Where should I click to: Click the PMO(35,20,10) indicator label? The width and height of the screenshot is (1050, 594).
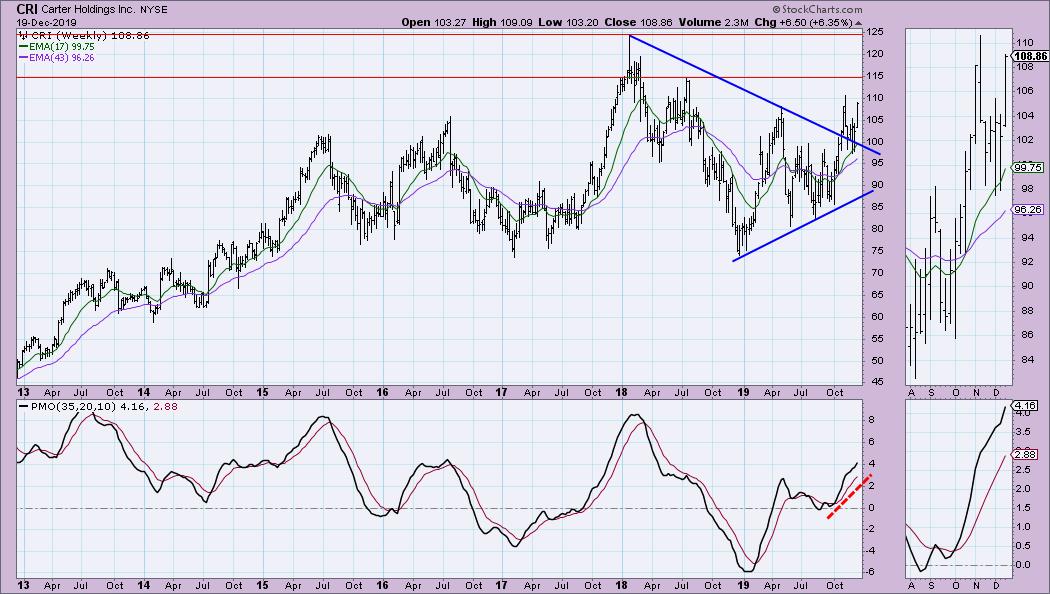(73, 406)
